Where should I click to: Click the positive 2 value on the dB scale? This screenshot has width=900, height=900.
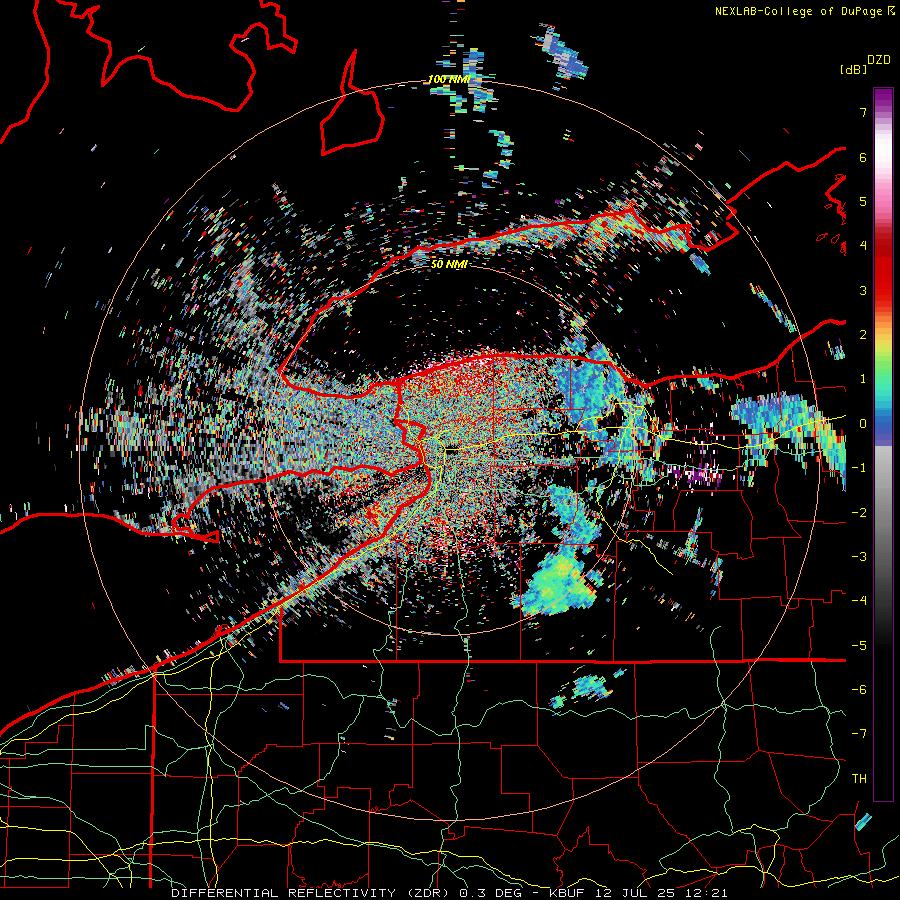[x=863, y=335]
